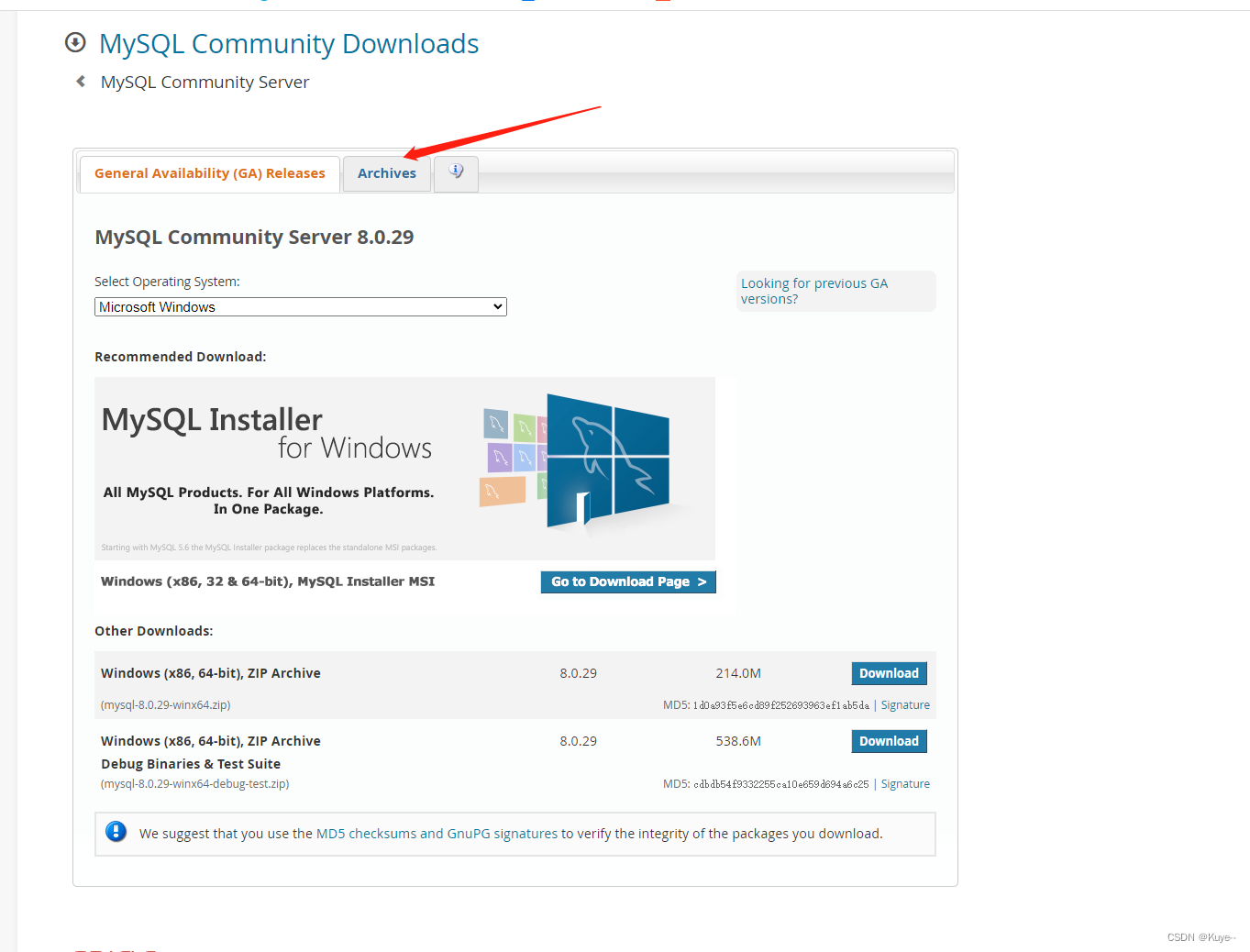Click the Debug Binaries & Test Suite label

pyautogui.click(x=191, y=764)
